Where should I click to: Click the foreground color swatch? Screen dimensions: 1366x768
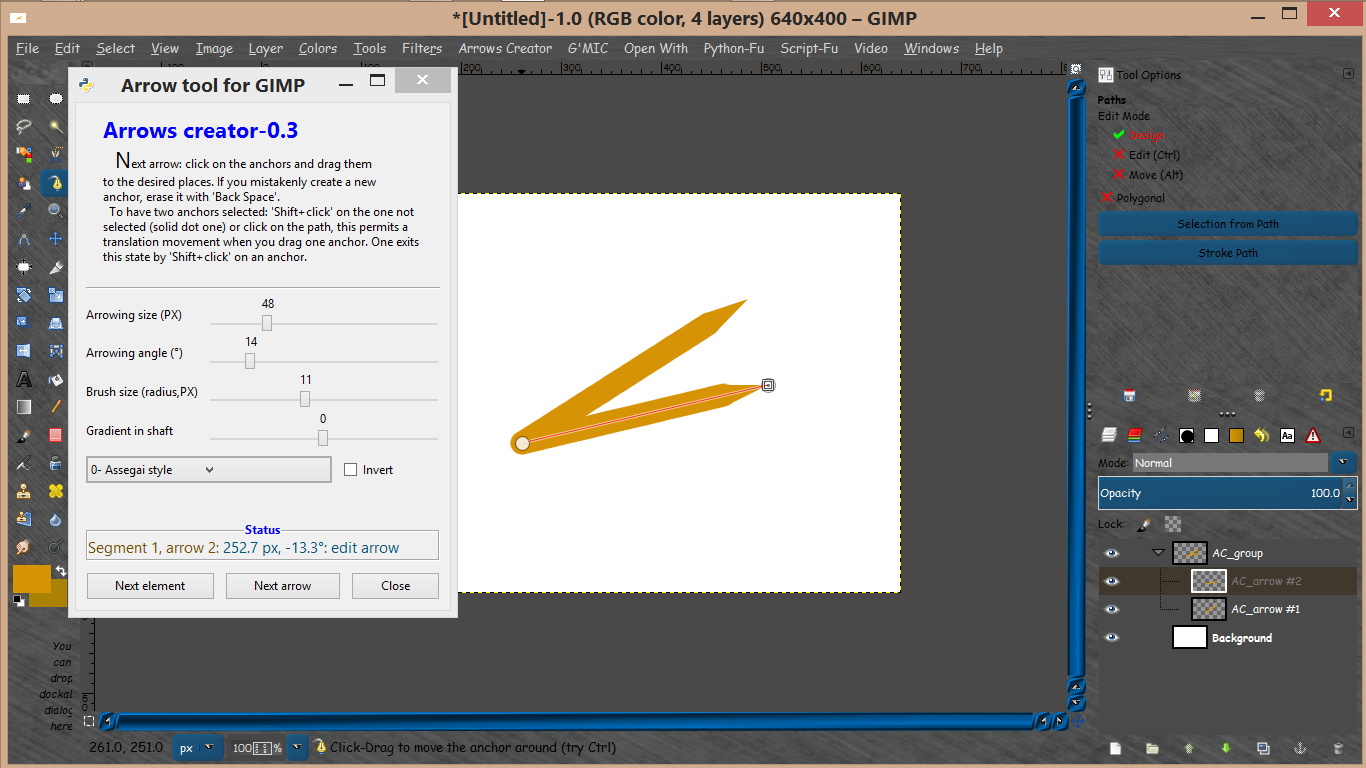pos(32,580)
